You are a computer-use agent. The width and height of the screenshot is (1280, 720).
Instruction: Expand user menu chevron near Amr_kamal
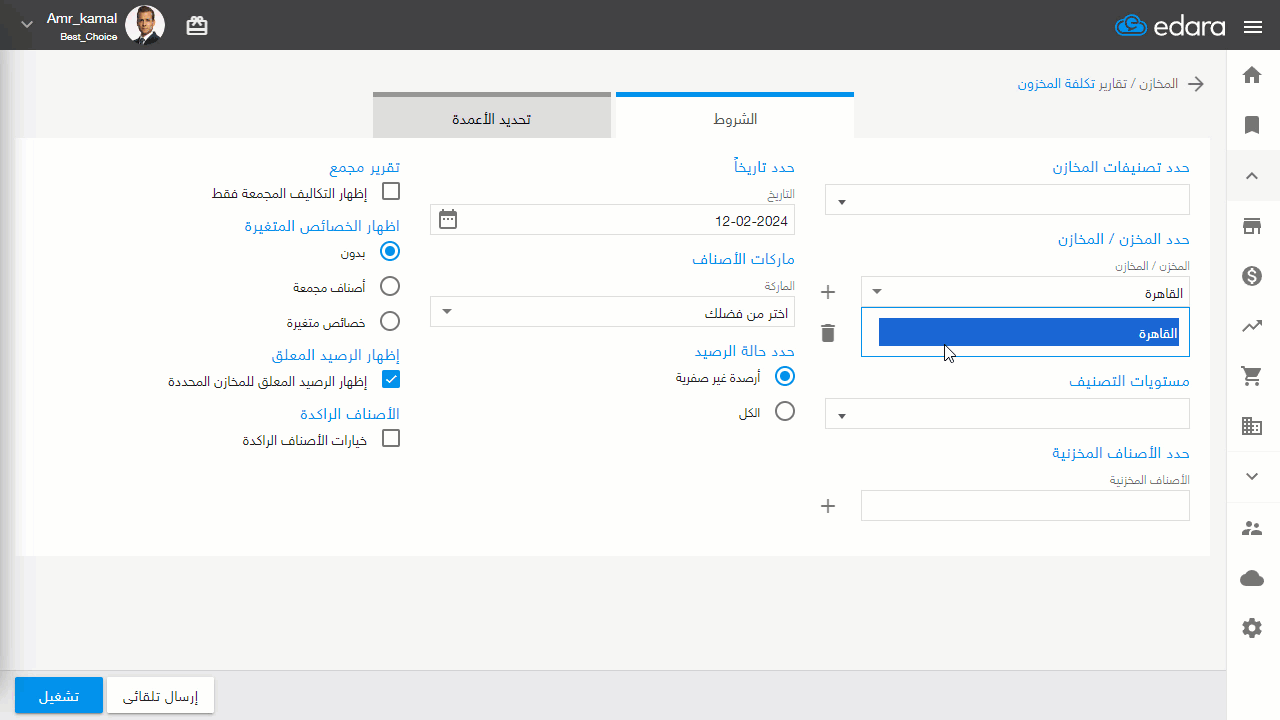pos(27,25)
